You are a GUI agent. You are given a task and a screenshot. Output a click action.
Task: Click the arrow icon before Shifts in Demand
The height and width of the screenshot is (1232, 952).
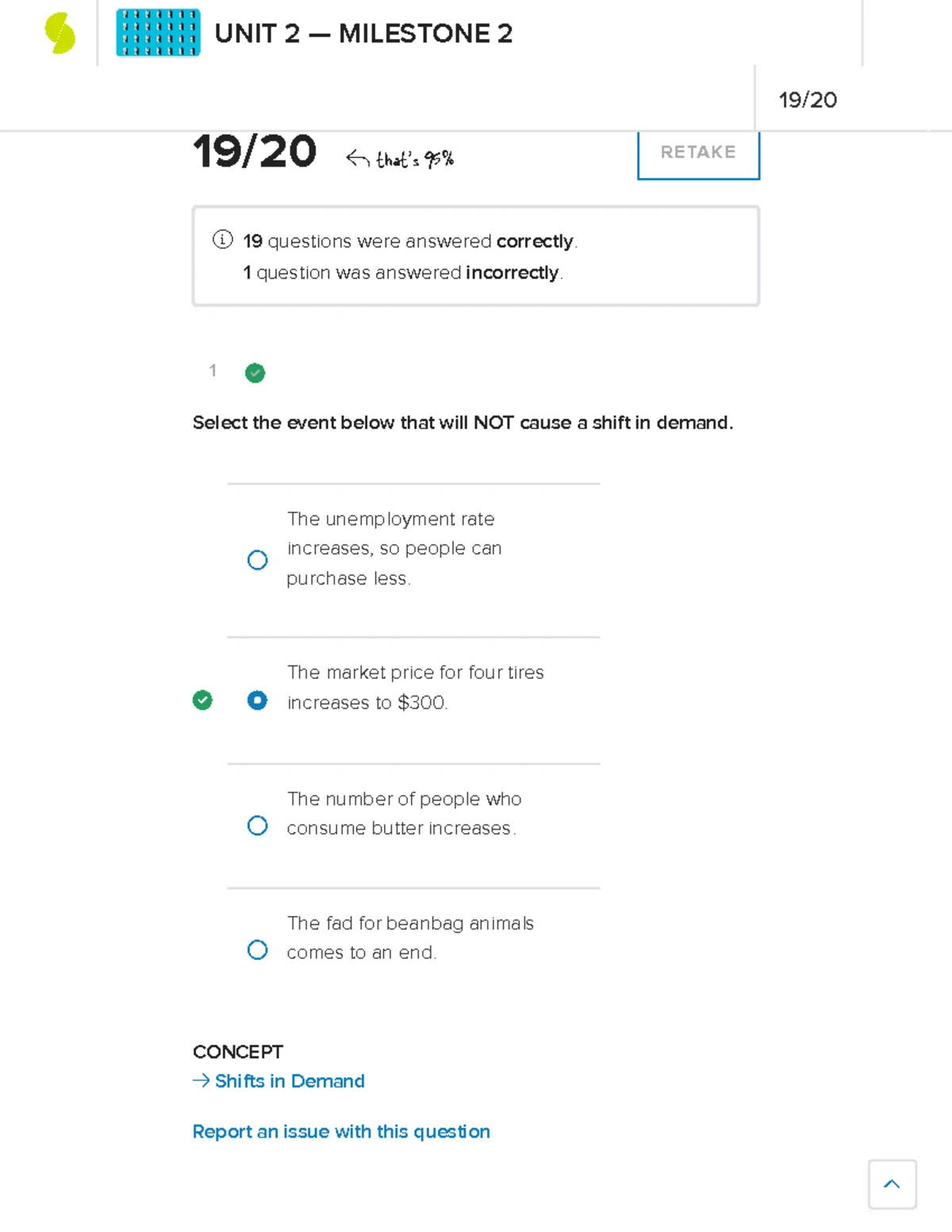pyautogui.click(x=200, y=1080)
